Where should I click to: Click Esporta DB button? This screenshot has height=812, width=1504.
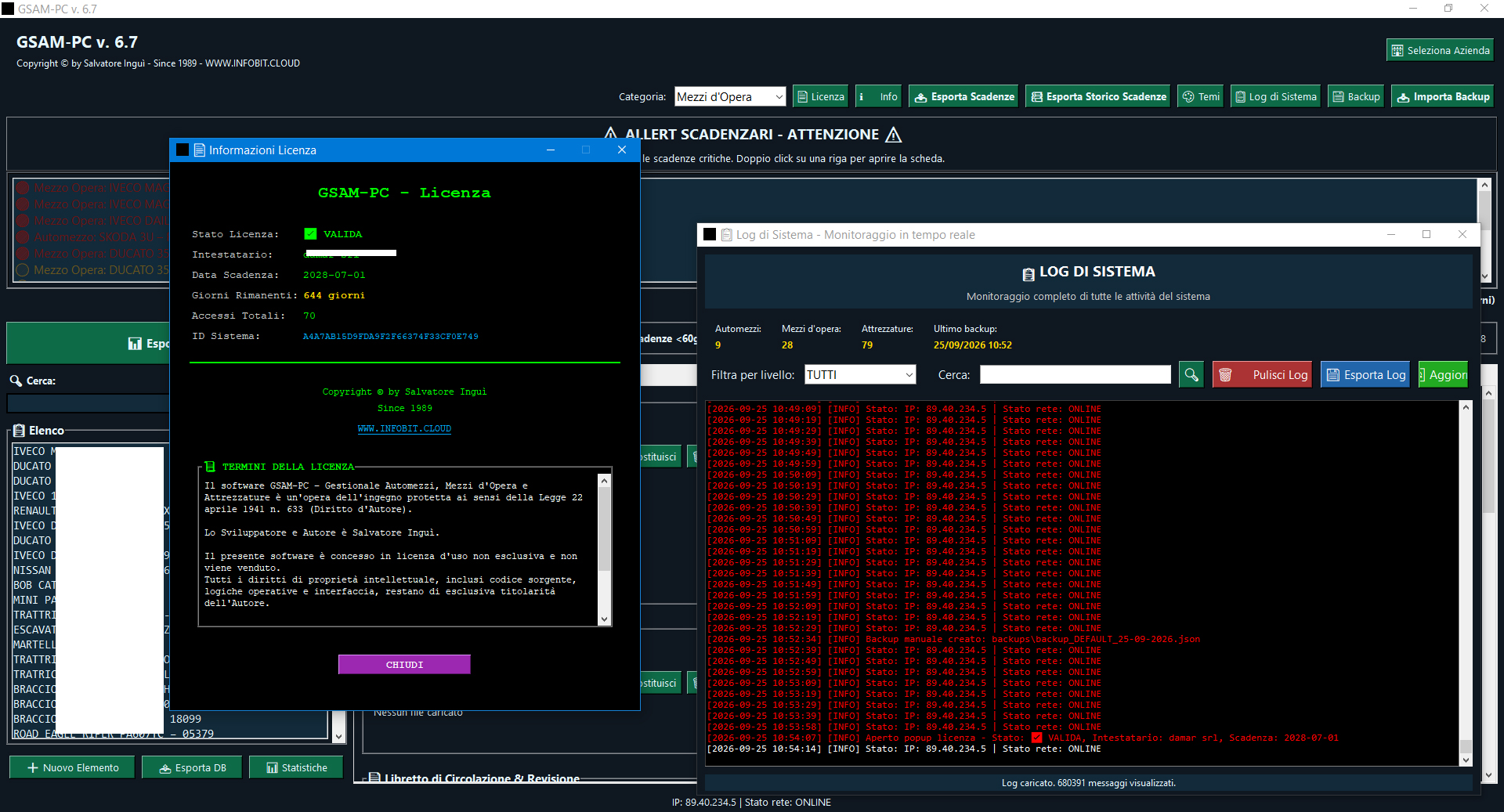[x=192, y=767]
